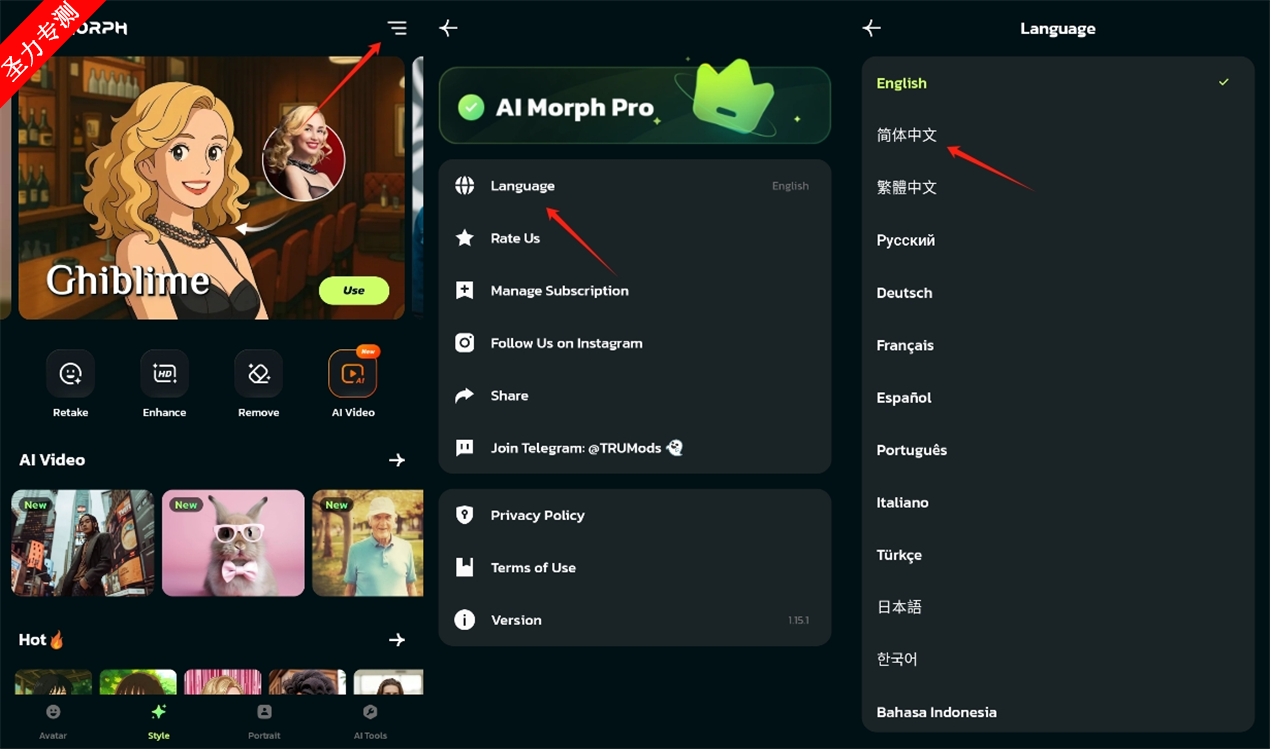Click the star icon beside Rate Us
The image size is (1270, 749).
coord(464,238)
